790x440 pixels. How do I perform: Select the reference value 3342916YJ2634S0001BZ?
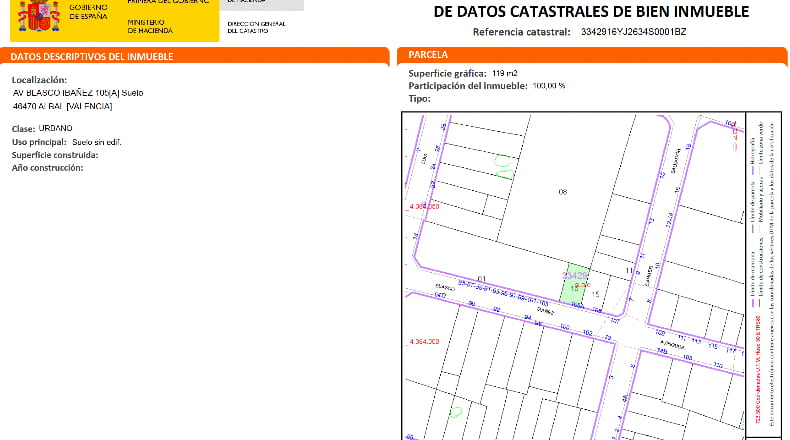(x=633, y=32)
